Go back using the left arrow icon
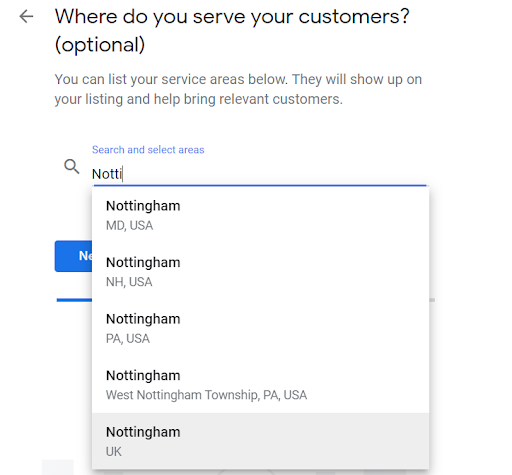512x475 pixels. click(x=26, y=16)
